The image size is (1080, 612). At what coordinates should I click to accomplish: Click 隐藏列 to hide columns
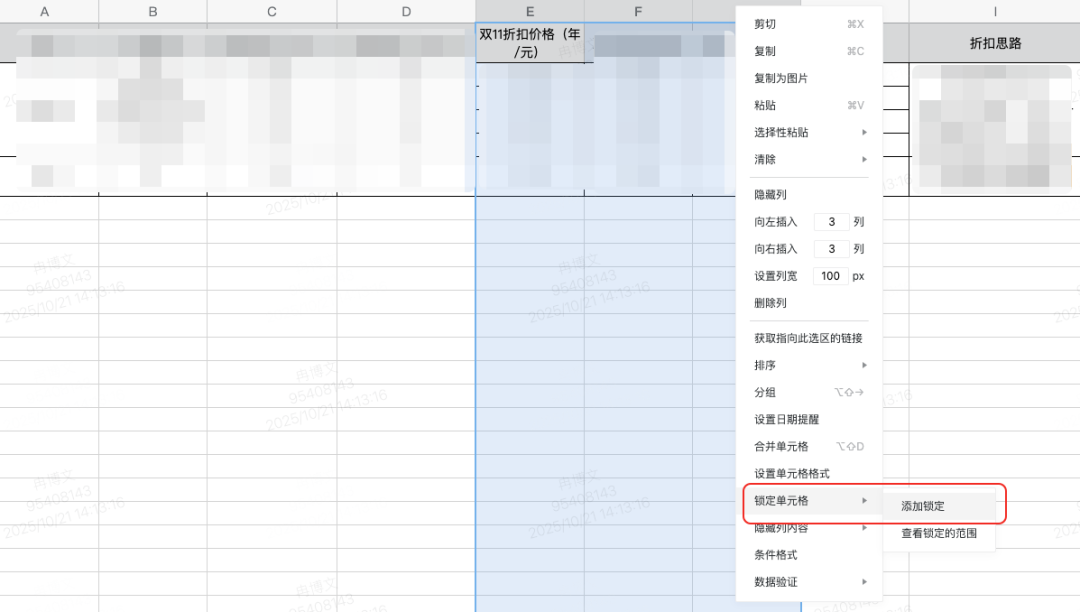tap(771, 195)
